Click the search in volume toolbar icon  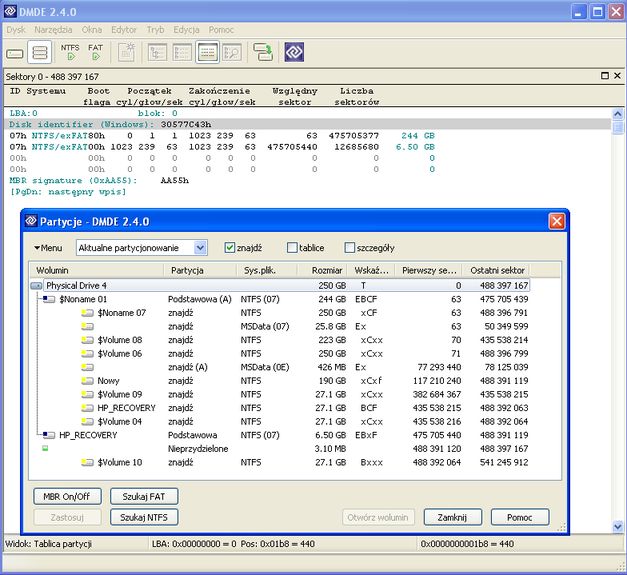pyautogui.click(x=232, y=52)
